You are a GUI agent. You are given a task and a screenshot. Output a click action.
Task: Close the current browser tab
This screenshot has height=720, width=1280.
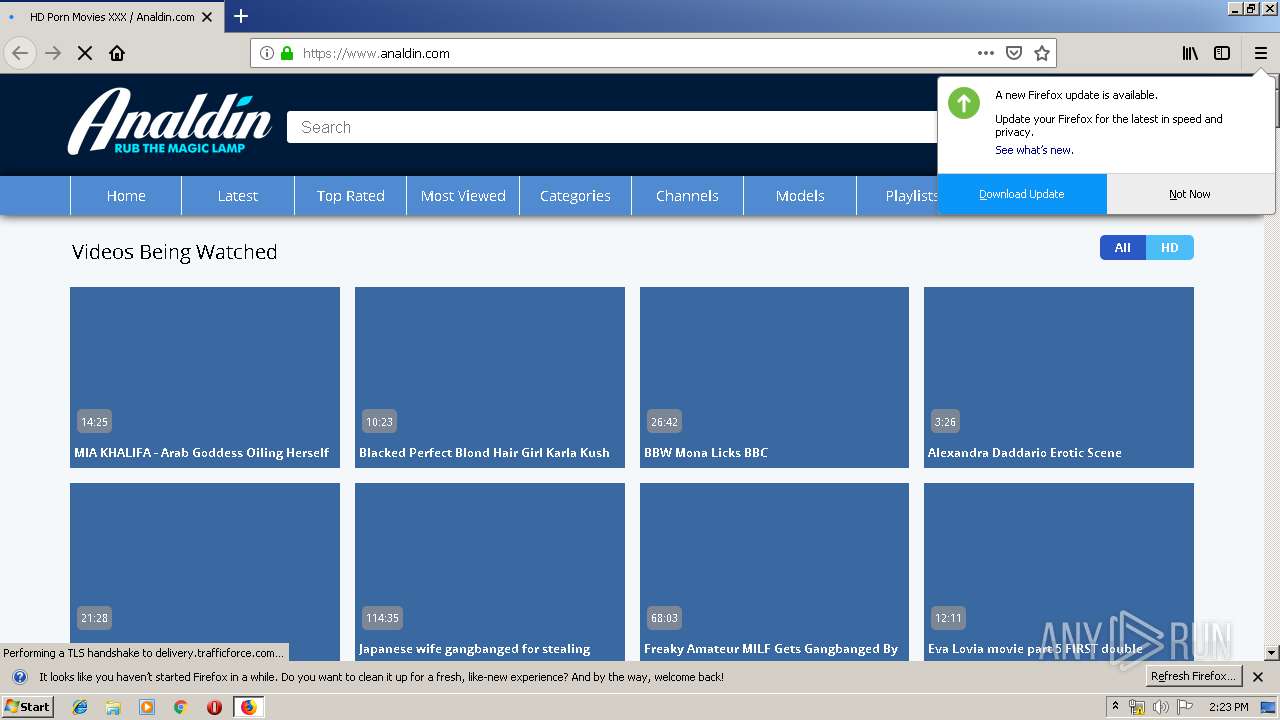pos(208,17)
